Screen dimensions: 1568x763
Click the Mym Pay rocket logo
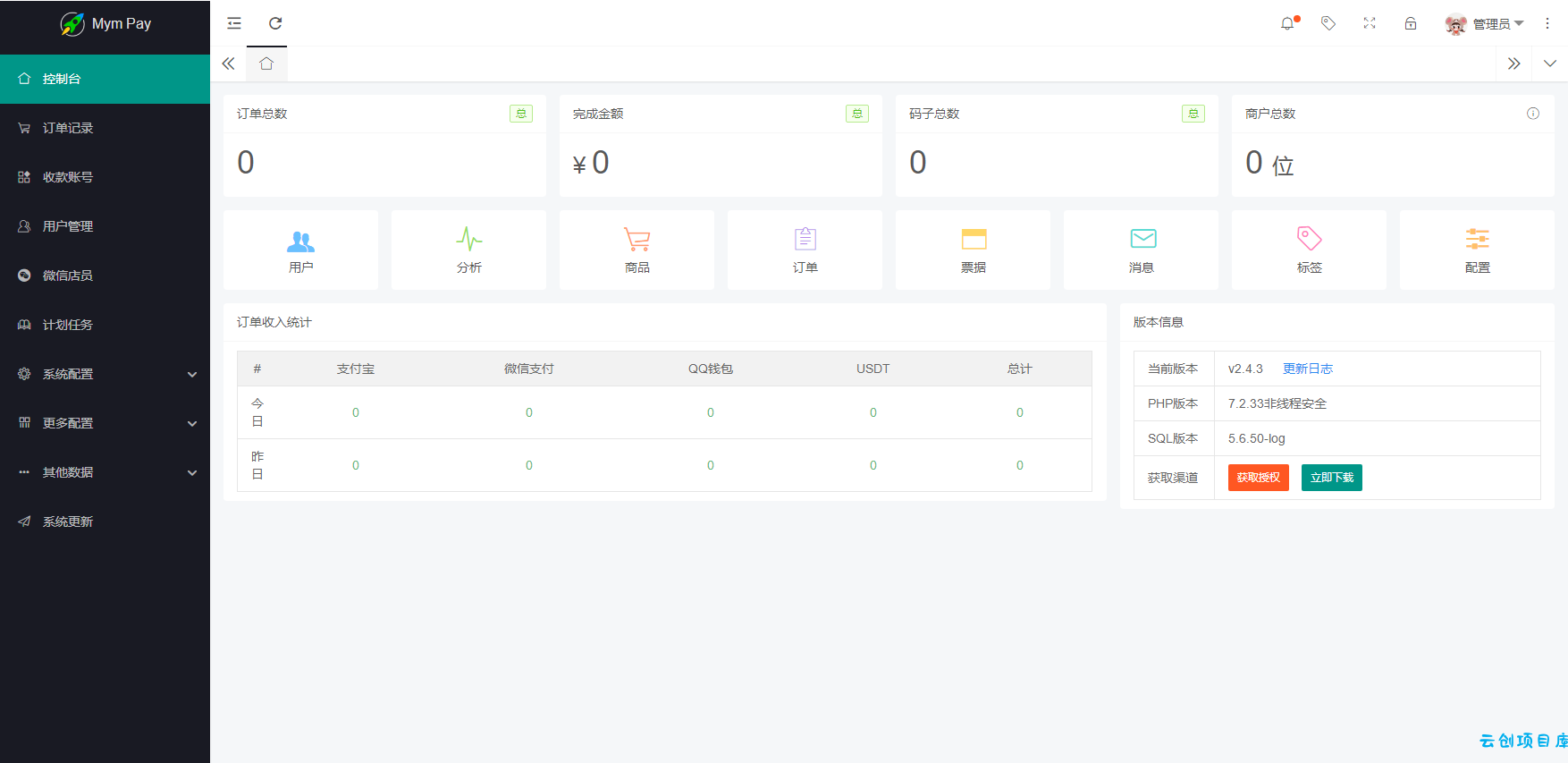coord(72,24)
